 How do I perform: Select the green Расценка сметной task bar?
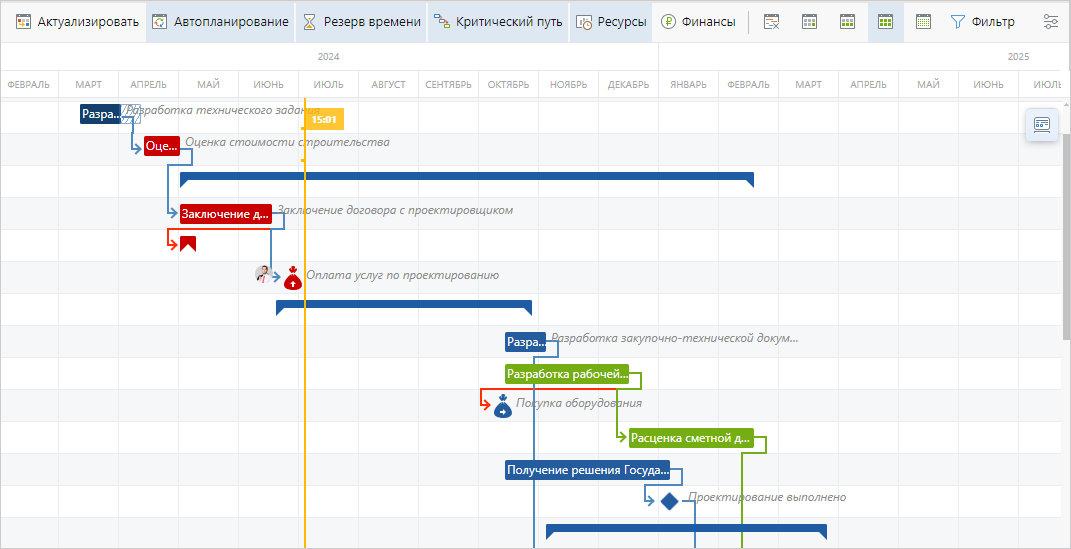(x=691, y=438)
